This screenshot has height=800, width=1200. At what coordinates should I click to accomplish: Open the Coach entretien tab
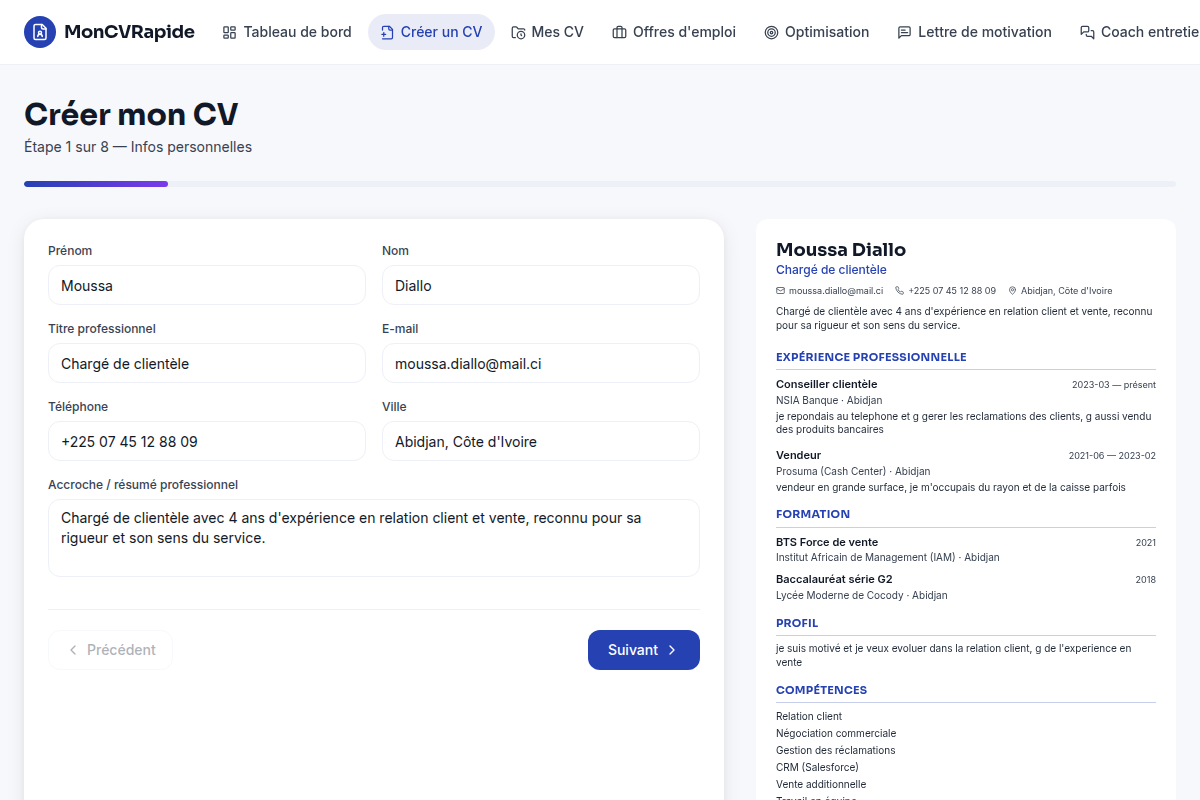tap(1134, 32)
